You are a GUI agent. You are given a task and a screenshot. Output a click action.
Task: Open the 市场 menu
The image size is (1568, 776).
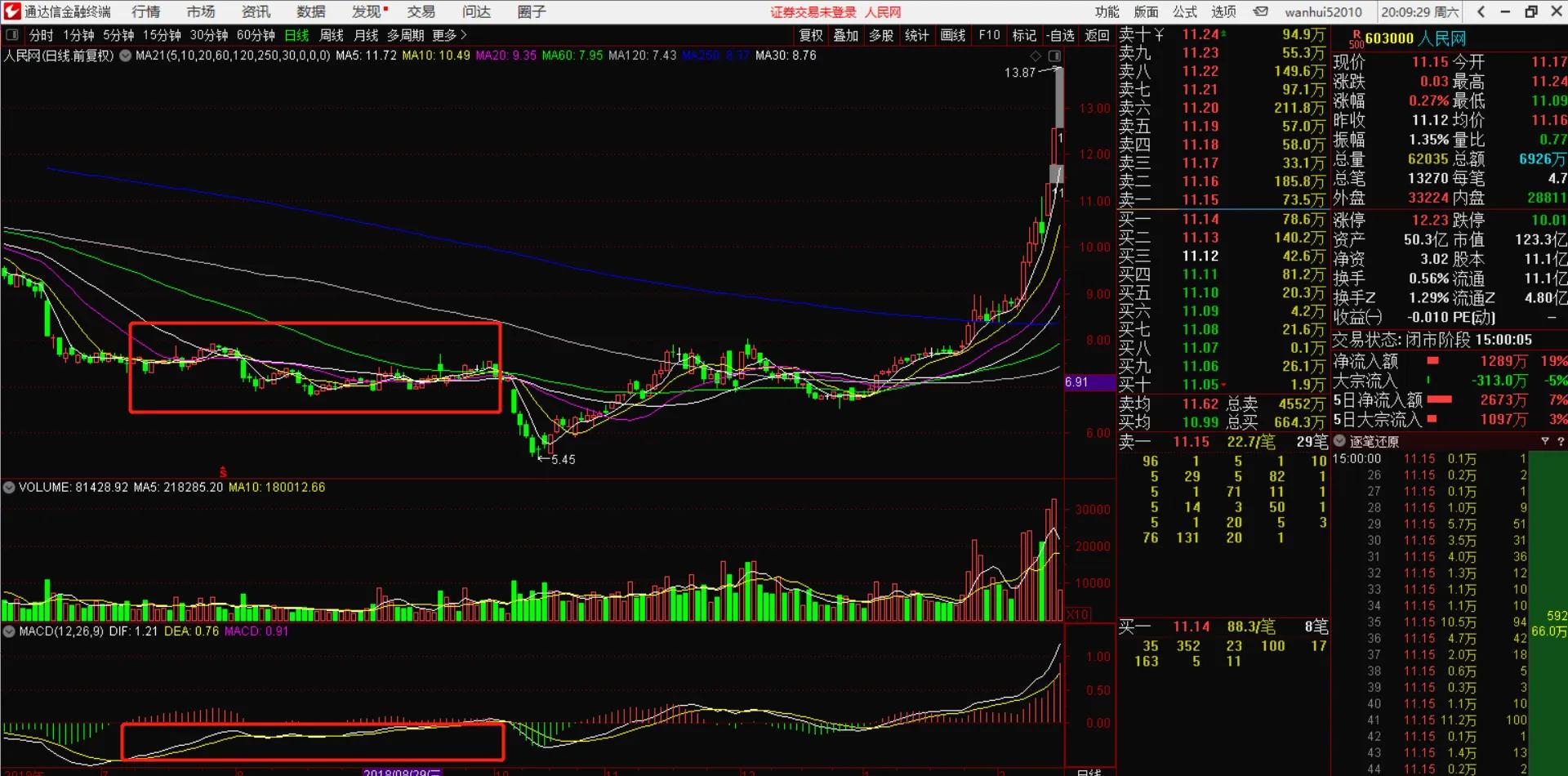click(x=201, y=11)
